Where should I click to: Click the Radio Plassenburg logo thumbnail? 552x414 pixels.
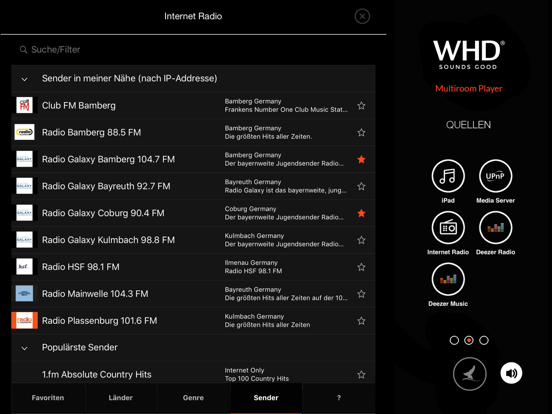coord(24,320)
